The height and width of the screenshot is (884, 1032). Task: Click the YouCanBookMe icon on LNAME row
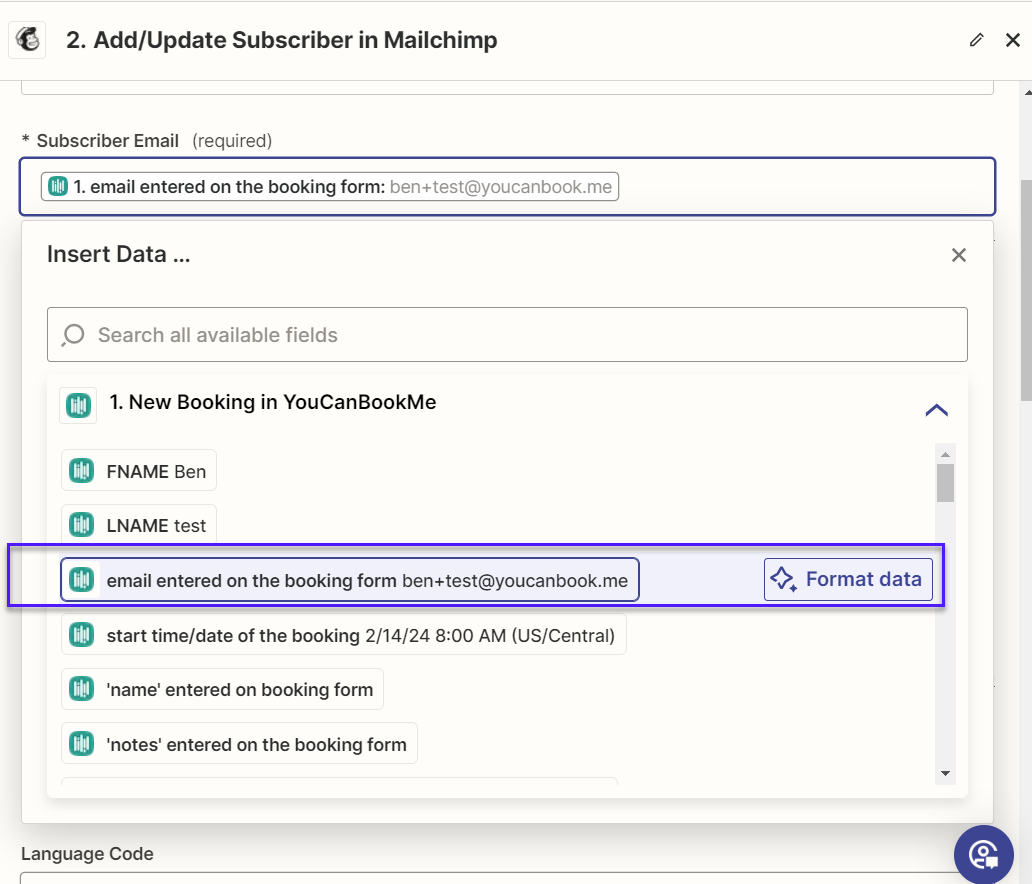tap(82, 525)
